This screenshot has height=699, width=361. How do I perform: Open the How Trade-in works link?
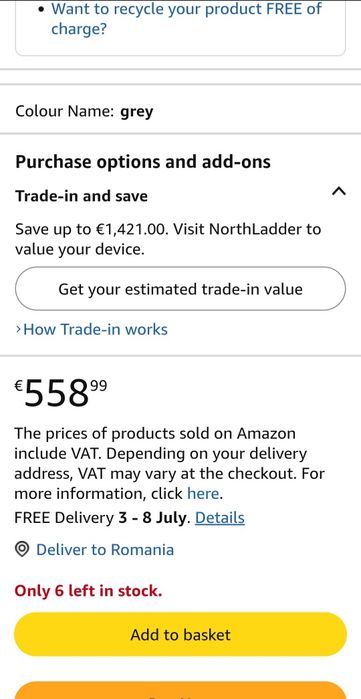pyautogui.click(x=95, y=329)
